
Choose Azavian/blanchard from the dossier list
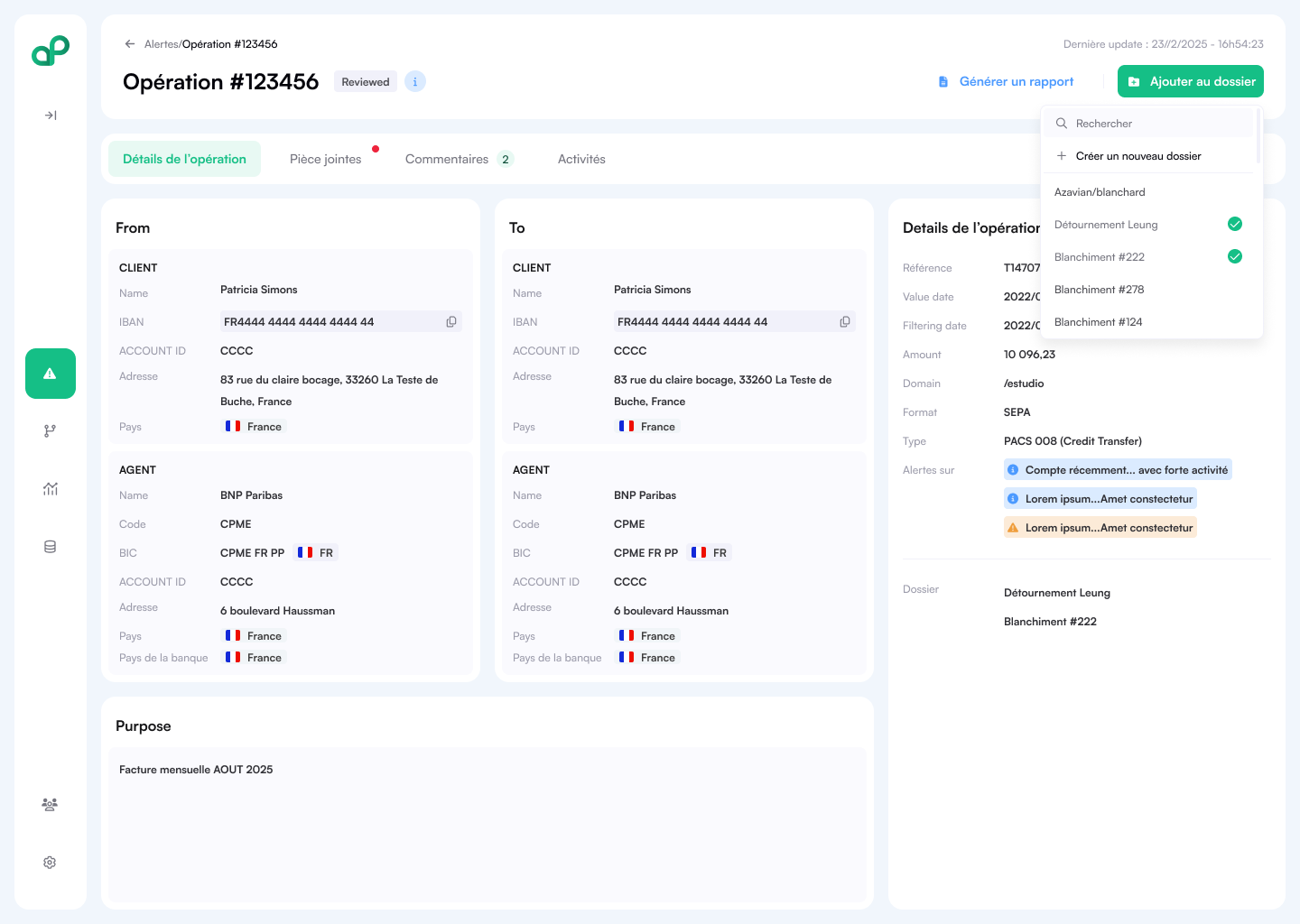point(1100,192)
